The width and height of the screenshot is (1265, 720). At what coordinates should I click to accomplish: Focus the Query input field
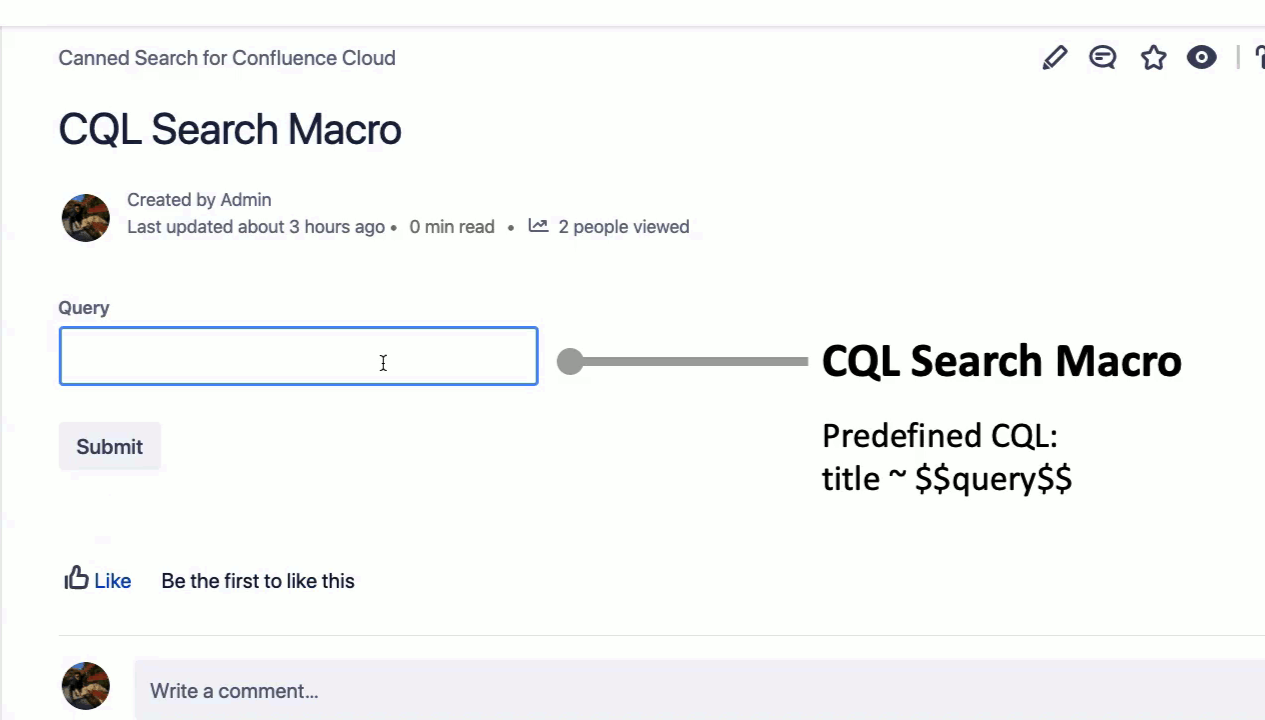click(x=298, y=356)
